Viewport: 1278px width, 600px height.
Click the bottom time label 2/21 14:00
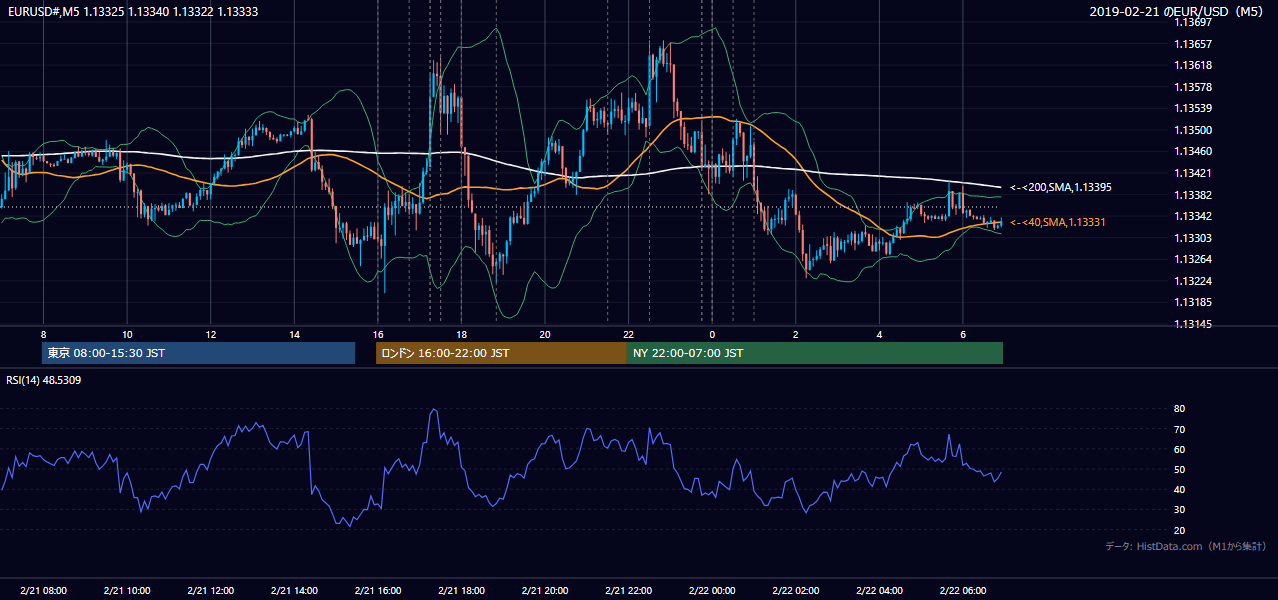[294, 591]
